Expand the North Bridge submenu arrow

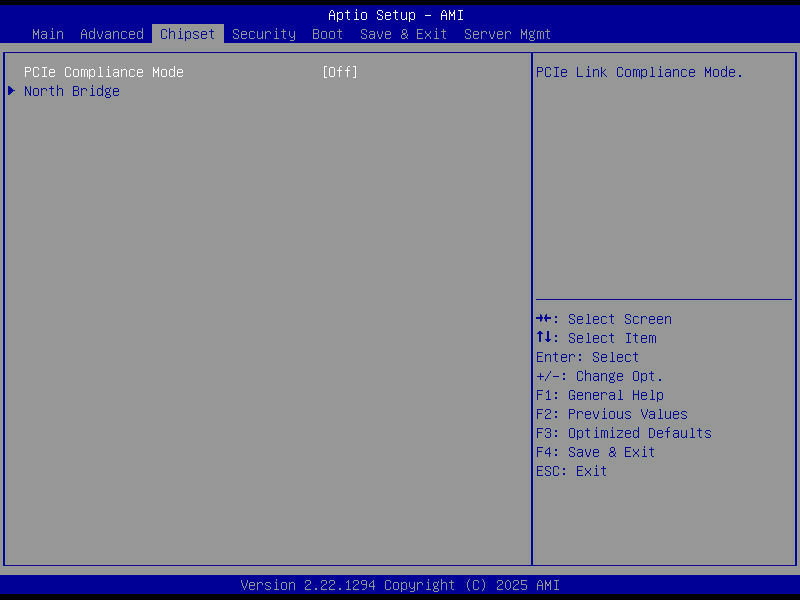11,90
